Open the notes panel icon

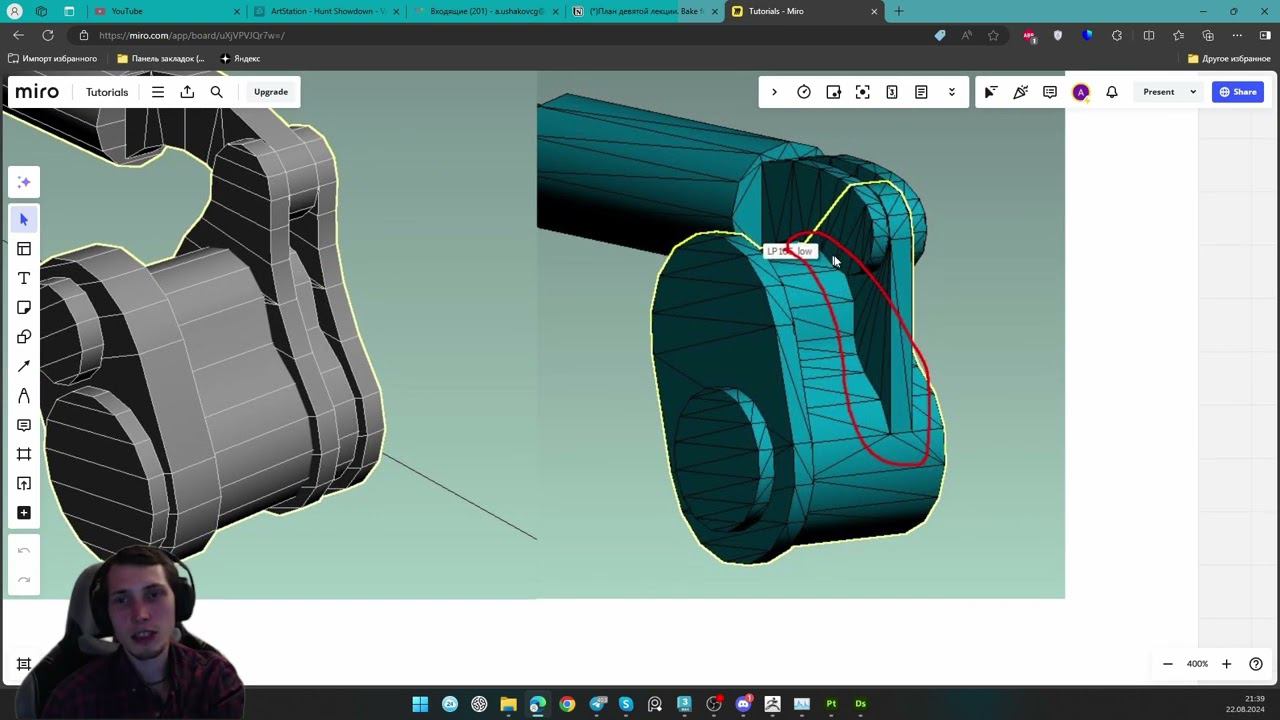[x=921, y=92]
